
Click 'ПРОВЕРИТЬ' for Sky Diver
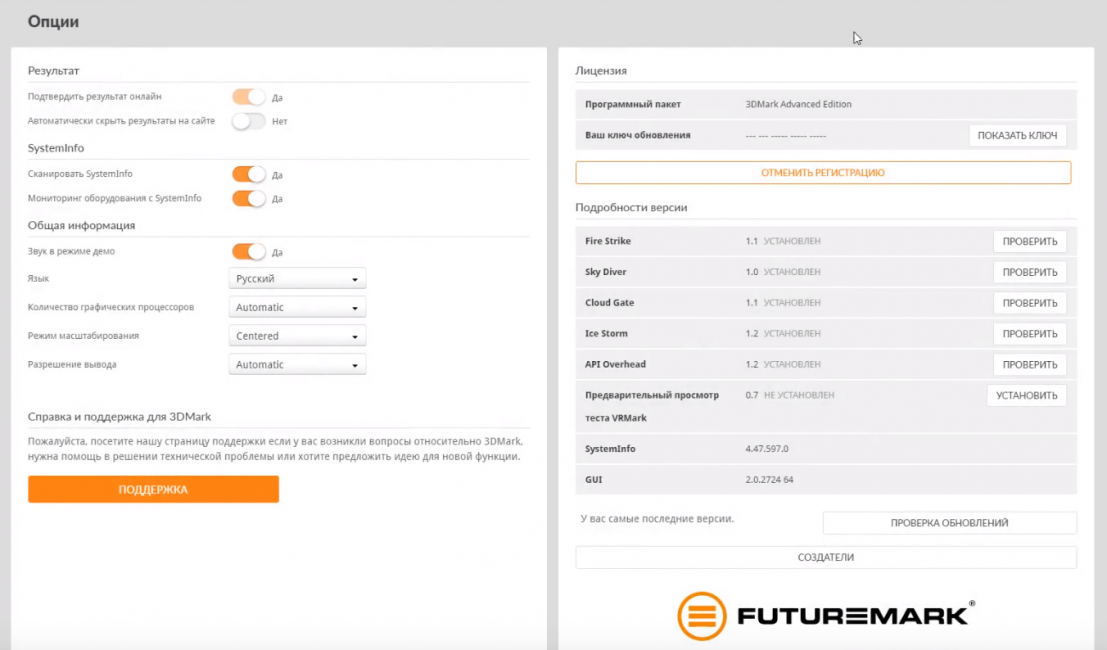(x=1029, y=272)
